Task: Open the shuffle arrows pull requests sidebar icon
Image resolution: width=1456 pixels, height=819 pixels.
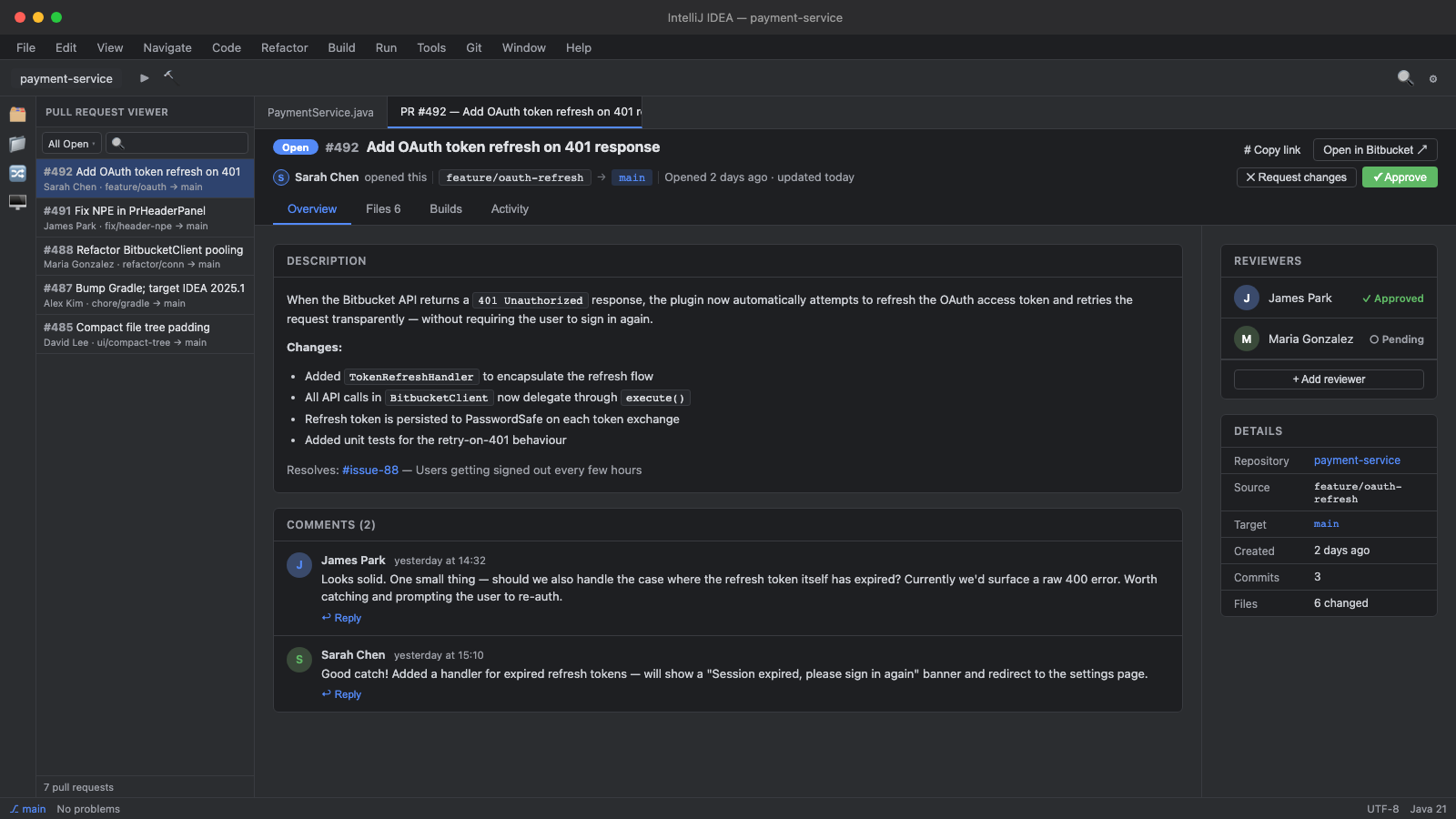Action: click(17, 173)
